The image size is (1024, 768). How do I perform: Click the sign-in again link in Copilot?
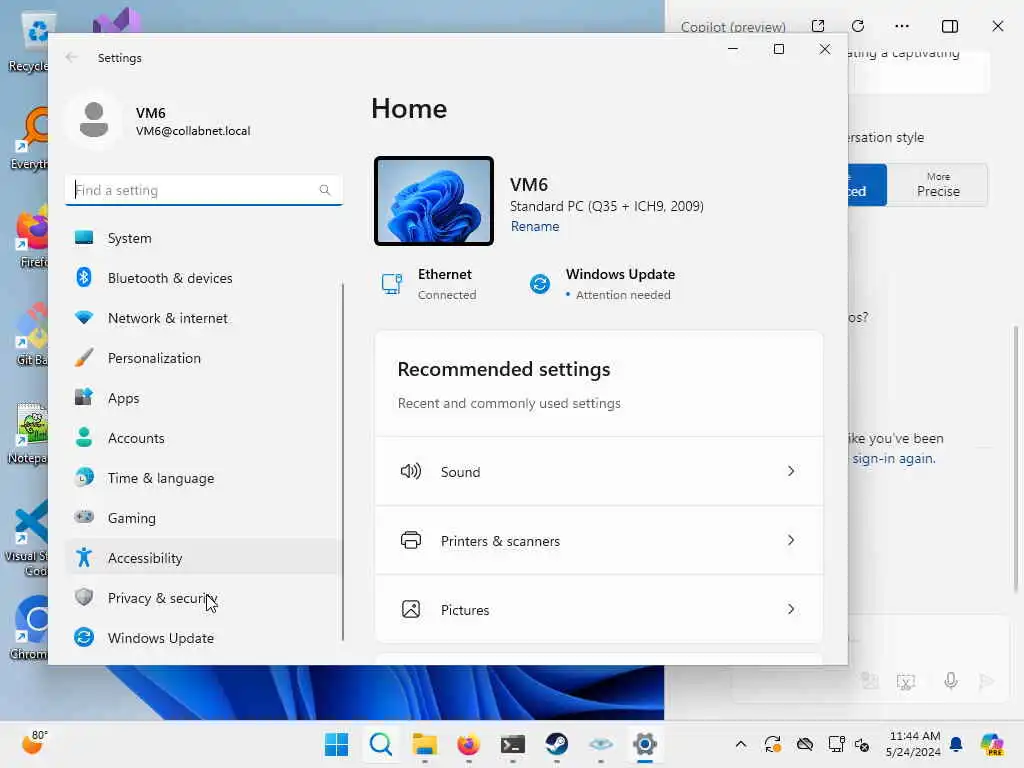click(x=893, y=458)
